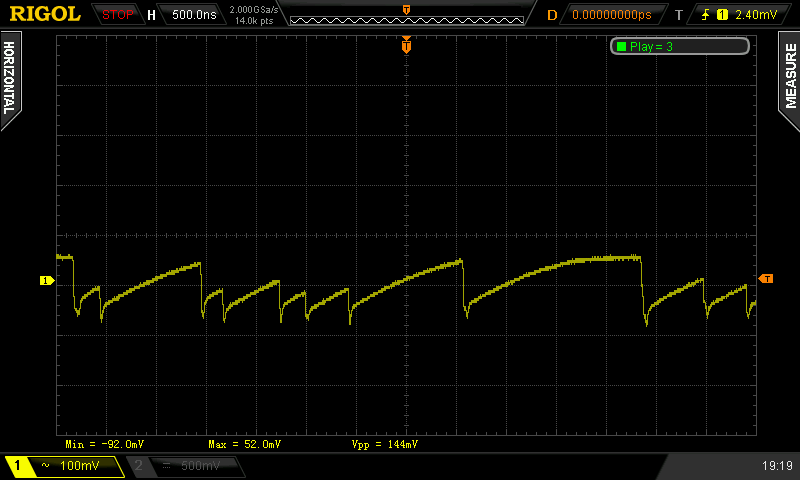800x480 pixels.
Task: Click the orange trigger level T marker
Action: click(766, 278)
